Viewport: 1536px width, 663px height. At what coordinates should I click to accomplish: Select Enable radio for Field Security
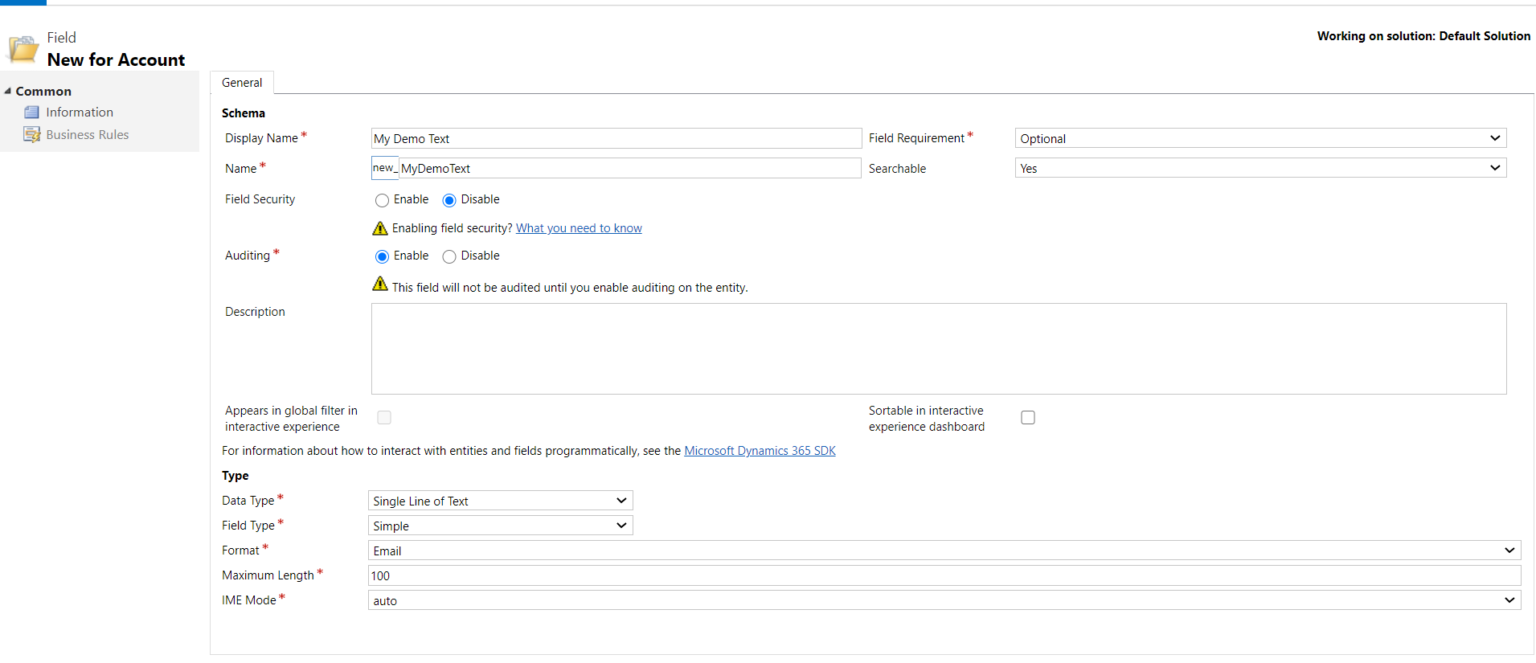[x=382, y=200]
